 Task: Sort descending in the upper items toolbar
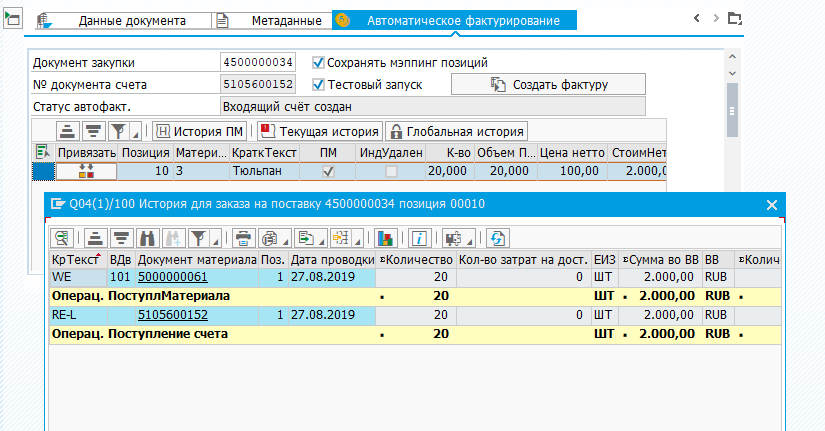[x=93, y=131]
